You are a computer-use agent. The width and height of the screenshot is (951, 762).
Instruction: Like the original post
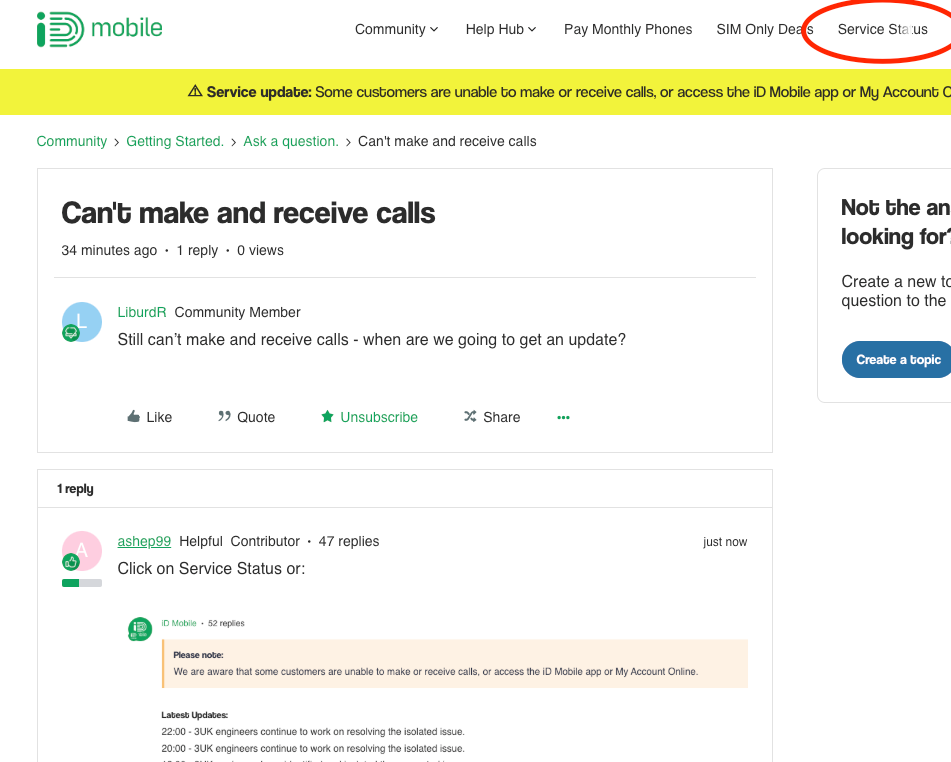(149, 417)
